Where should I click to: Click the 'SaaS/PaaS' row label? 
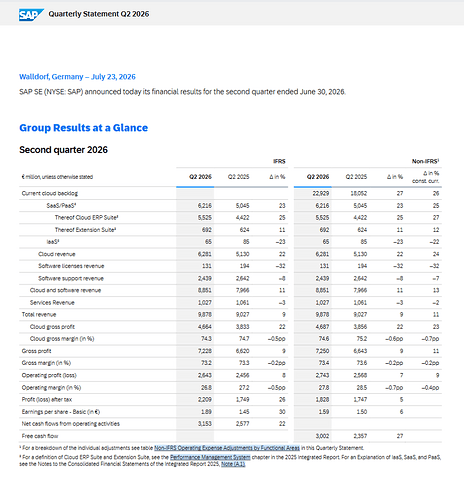[x=62, y=205]
